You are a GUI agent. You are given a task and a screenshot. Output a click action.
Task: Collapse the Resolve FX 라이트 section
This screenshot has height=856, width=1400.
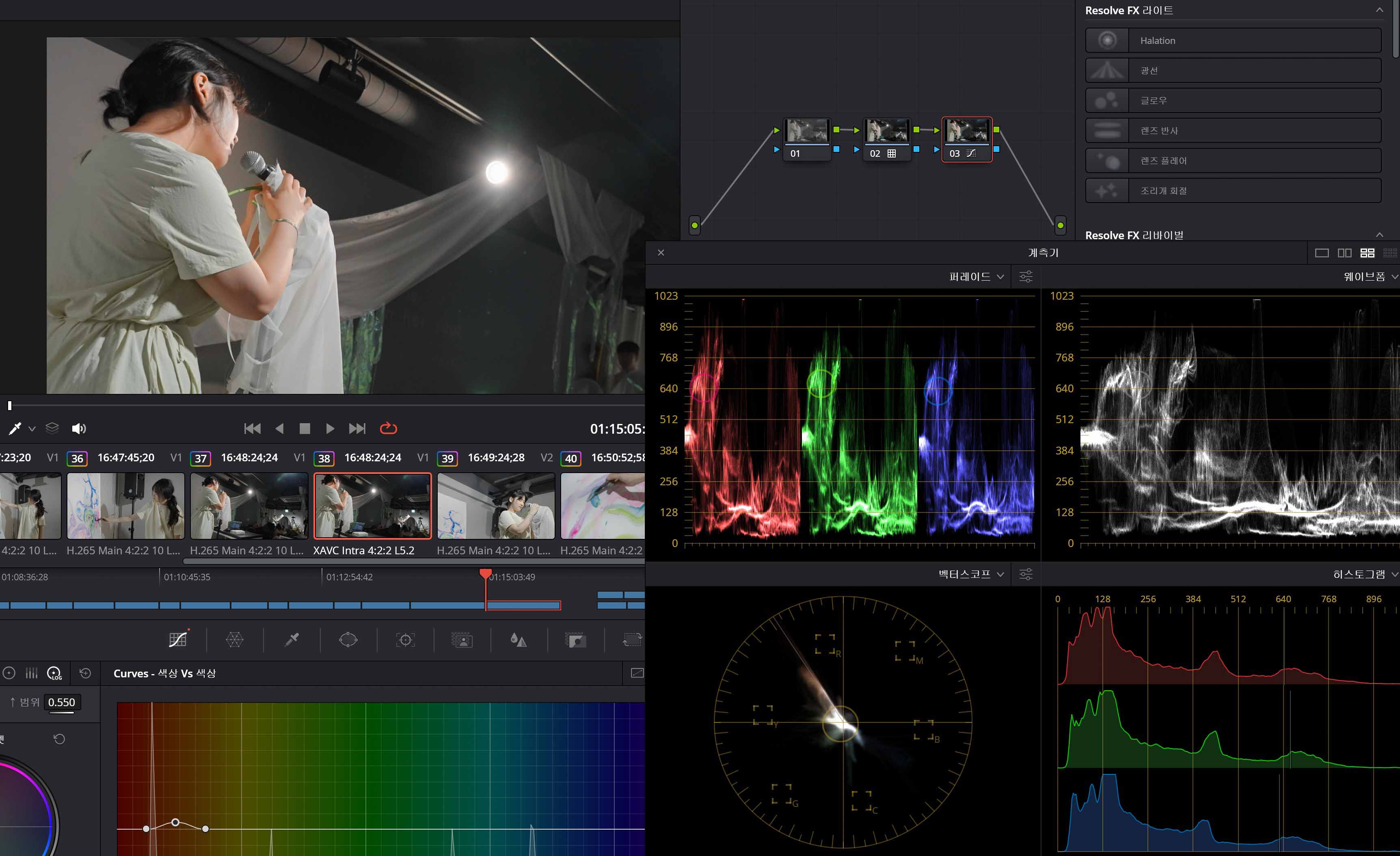1379,10
